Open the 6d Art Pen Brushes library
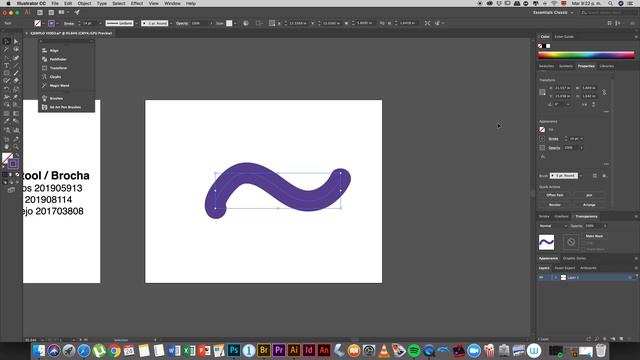Viewport: 640px width, 360px height. click(65, 107)
